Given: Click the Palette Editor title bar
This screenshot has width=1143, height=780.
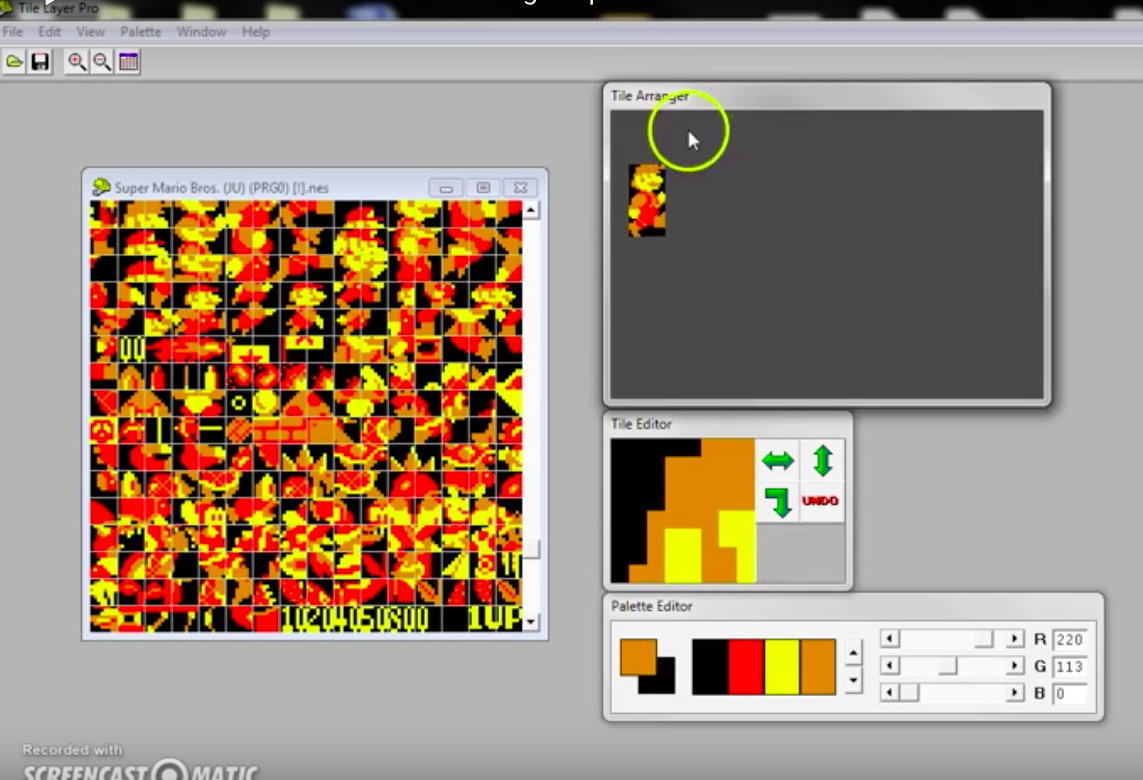Looking at the screenshot, I should tap(854, 607).
